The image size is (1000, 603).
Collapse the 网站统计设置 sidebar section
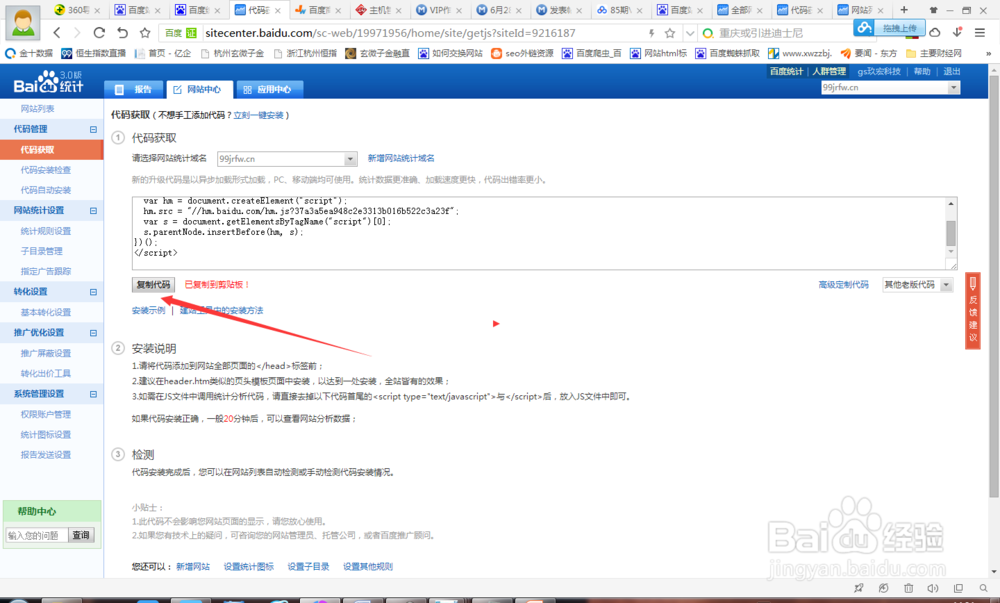pos(93,210)
